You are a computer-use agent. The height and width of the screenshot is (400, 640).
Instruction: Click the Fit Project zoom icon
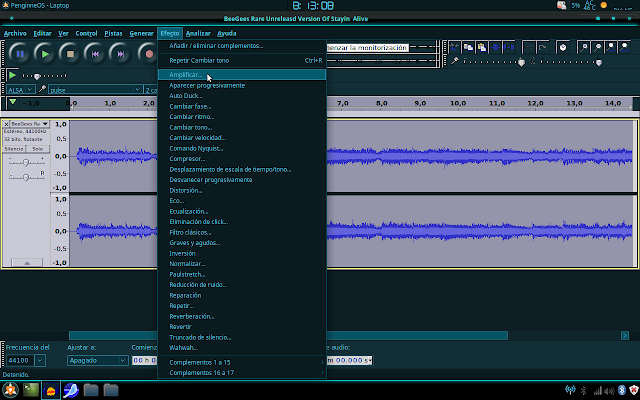click(624, 47)
